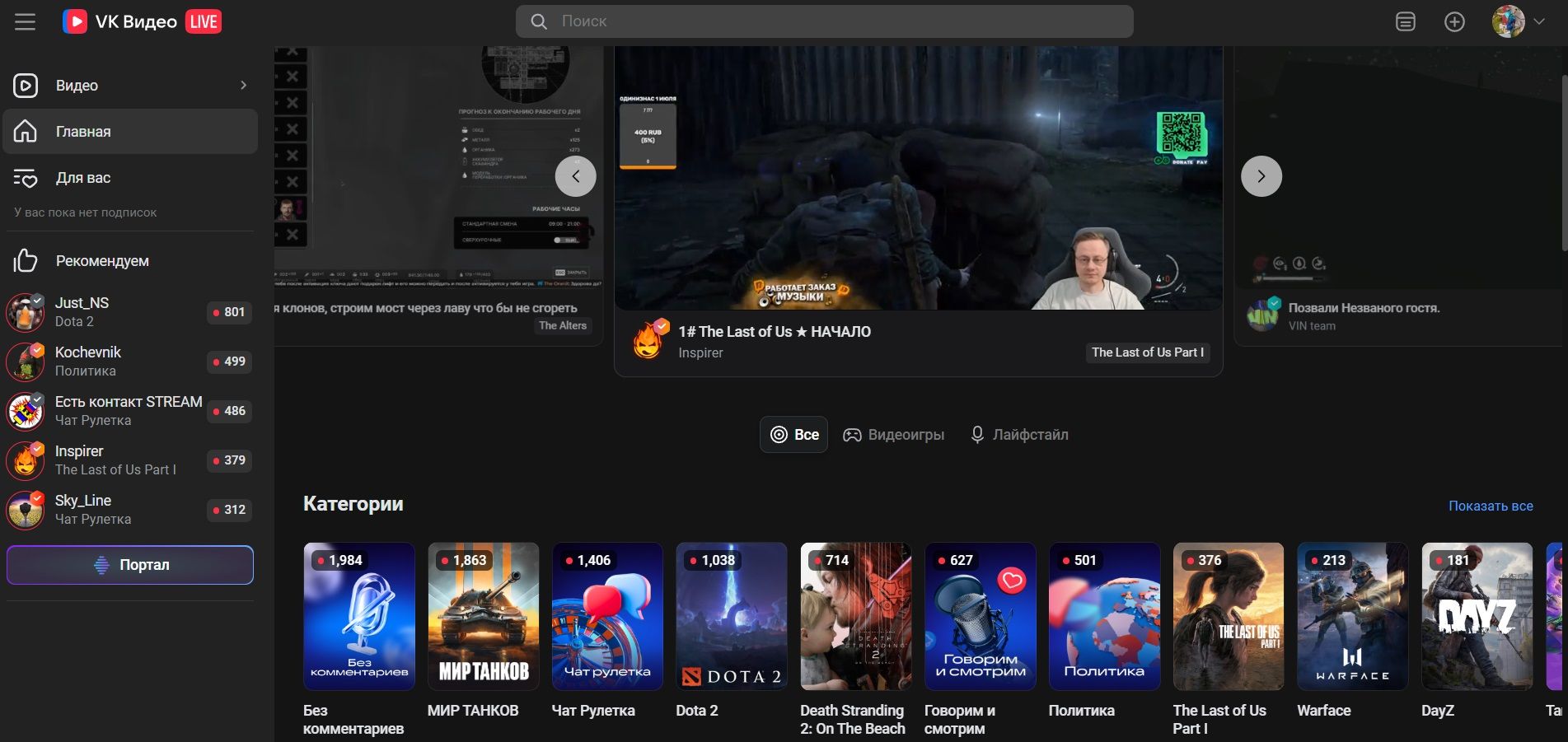The image size is (1568, 742).
Task: Open Sky_Line channel avatar
Action: tap(26, 510)
